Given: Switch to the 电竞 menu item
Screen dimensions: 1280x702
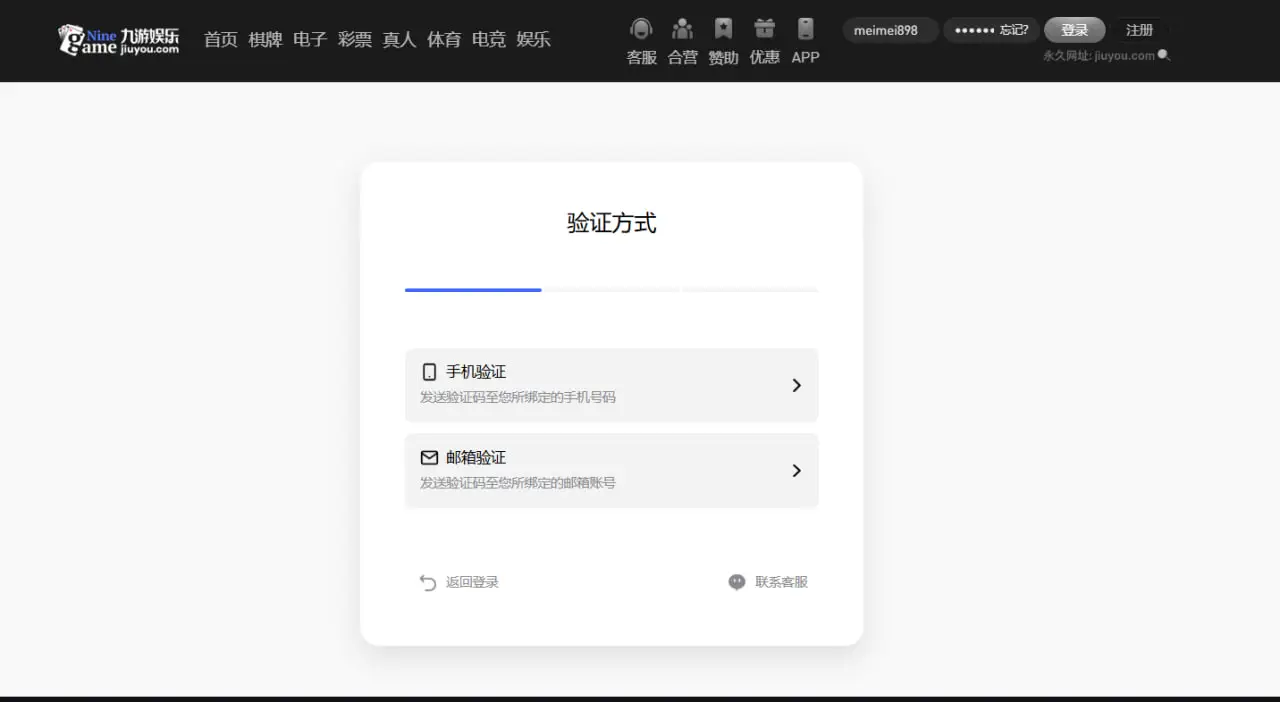Looking at the screenshot, I should pyautogui.click(x=488, y=39).
